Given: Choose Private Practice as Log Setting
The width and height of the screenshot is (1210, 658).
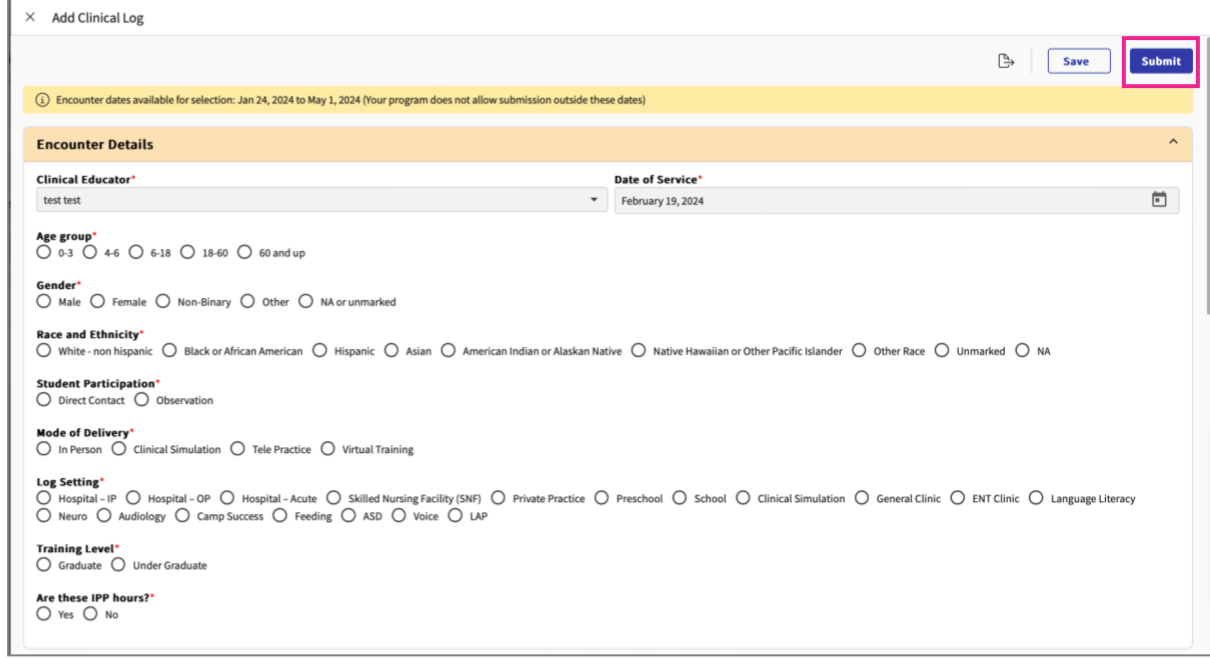Looking at the screenshot, I should [x=496, y=498].
